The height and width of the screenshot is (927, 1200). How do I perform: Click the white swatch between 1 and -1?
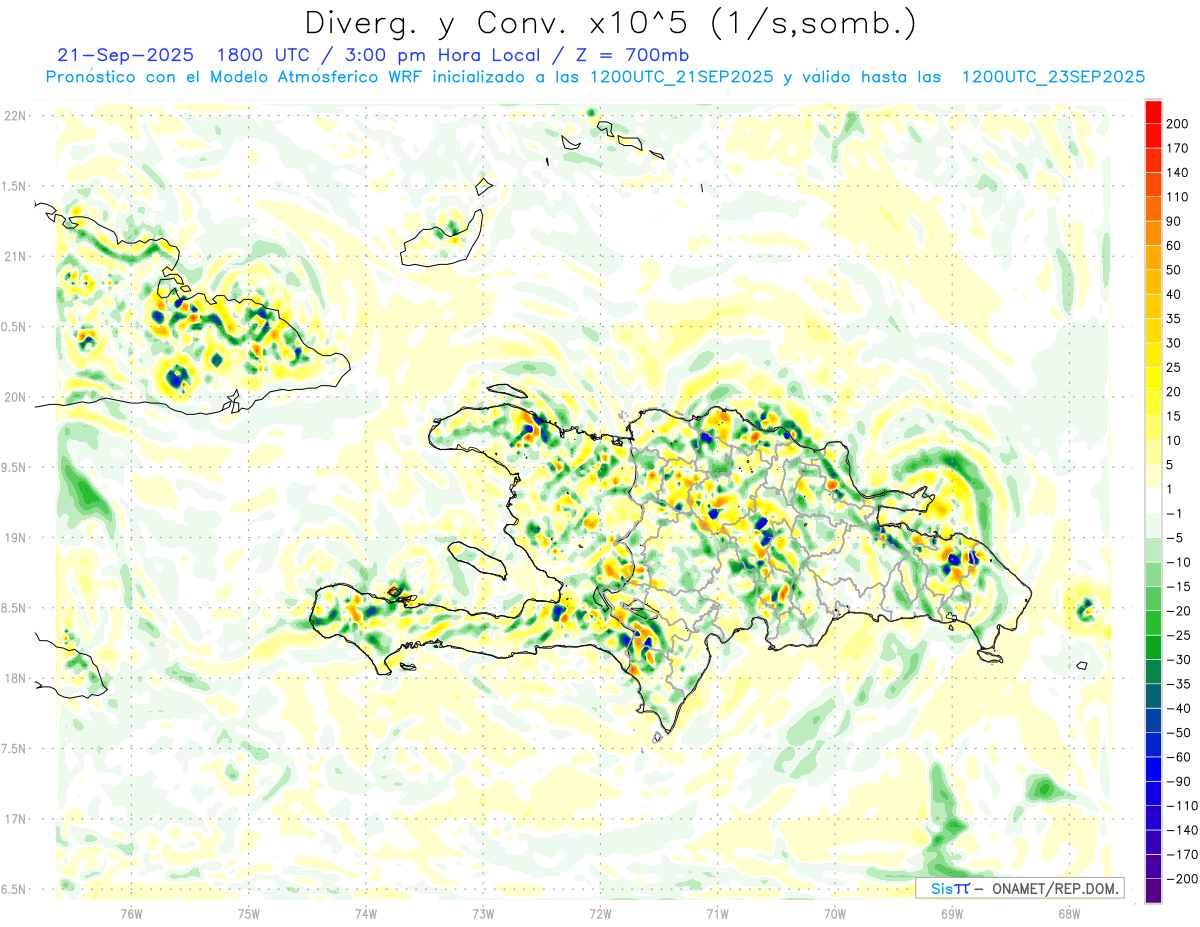[1153, 501]
